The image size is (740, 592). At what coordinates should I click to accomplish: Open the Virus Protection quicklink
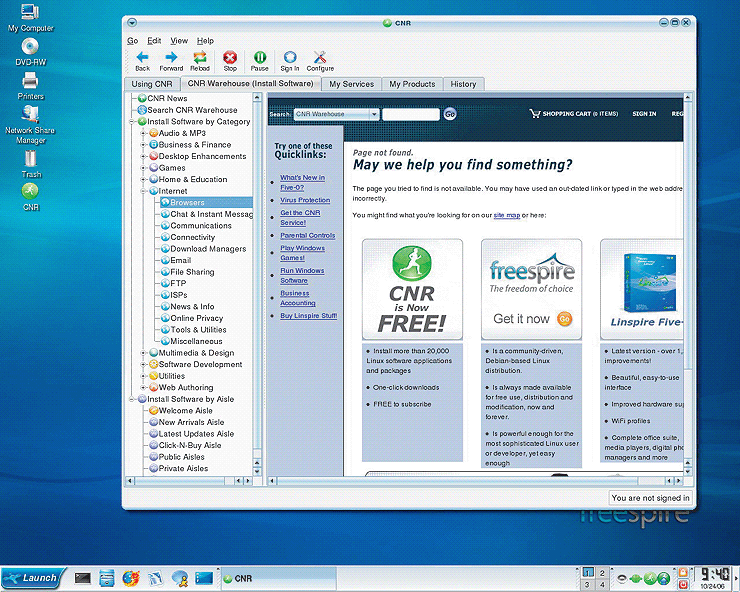(305, 200)
